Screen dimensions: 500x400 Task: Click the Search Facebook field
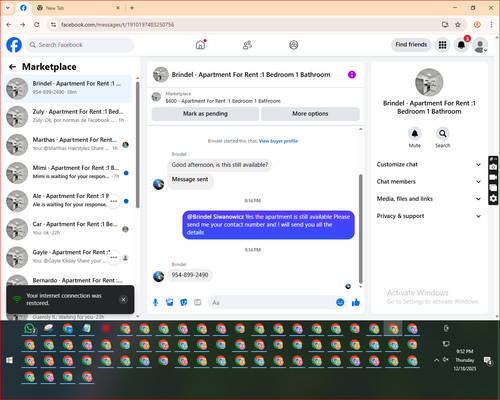point(80,45)
